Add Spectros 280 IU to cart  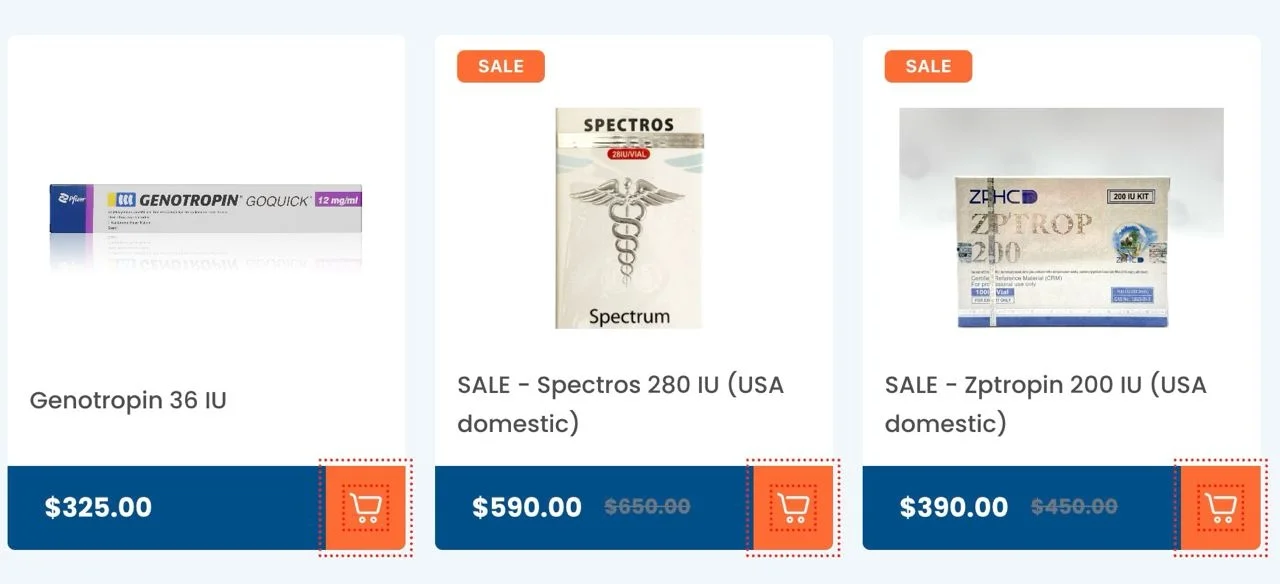coord(793,508)
